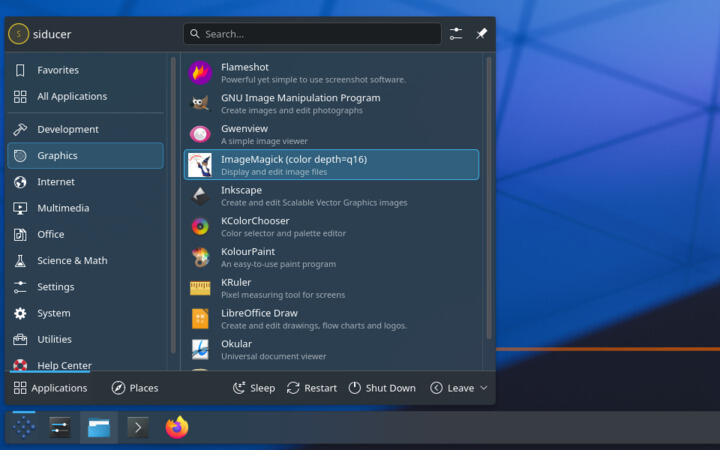The width and height of the screenshot is (720, 450).
Task: Switch to the Applications tab
Action: pos(50,388)
